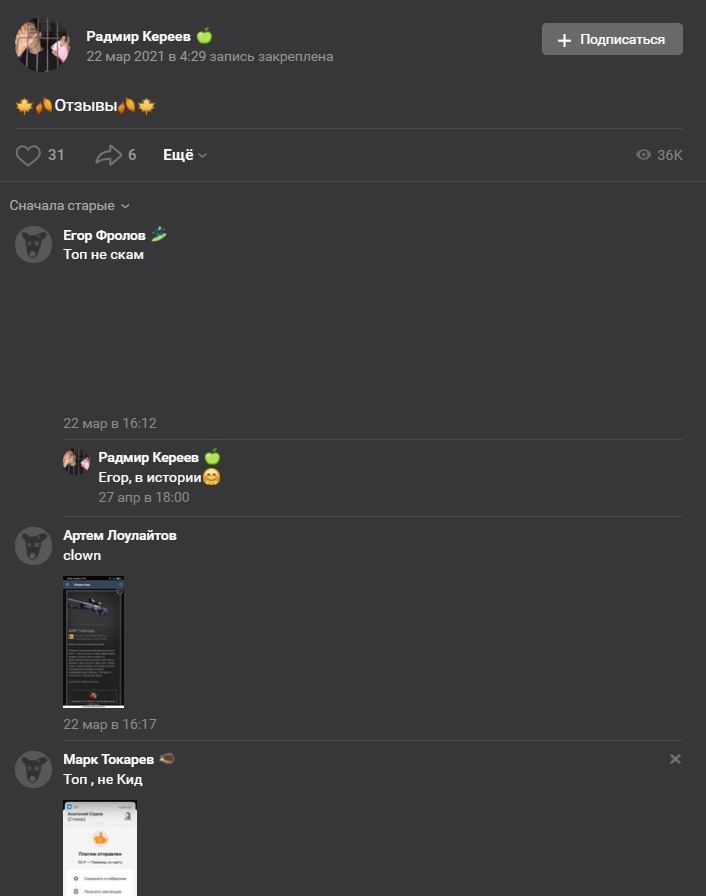The height and width of the screenshot is (896, 706).
Task: Click the post date 22 мар 2021 link
Action: [x=125, y=57]
